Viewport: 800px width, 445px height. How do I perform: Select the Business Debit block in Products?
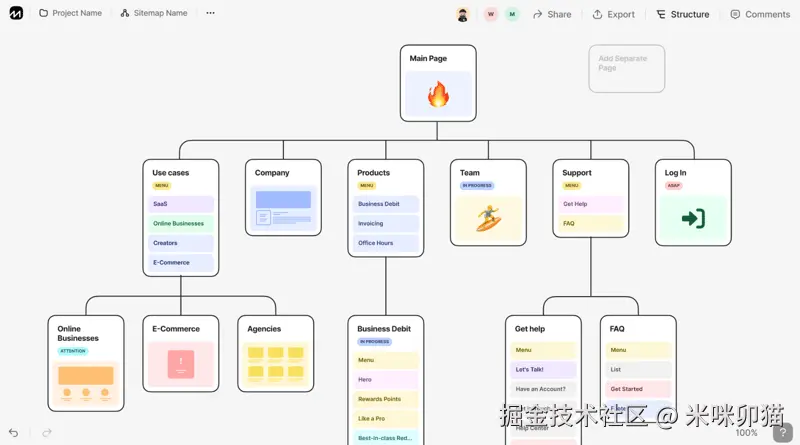point(386,204)
